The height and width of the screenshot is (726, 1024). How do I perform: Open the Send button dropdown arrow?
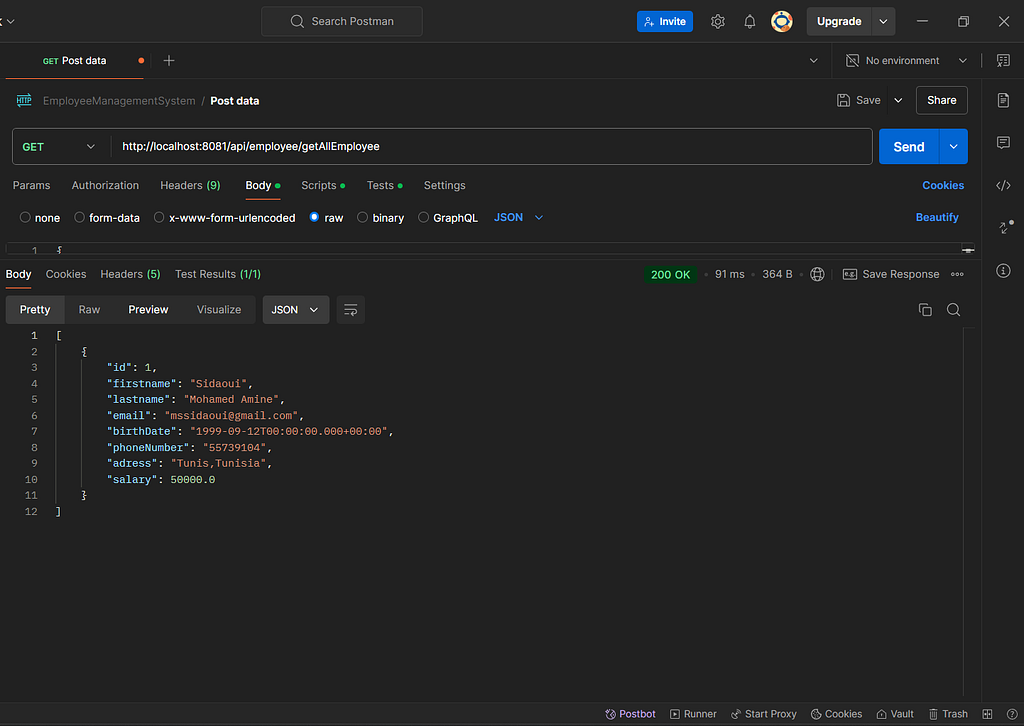tap(953, 146)
